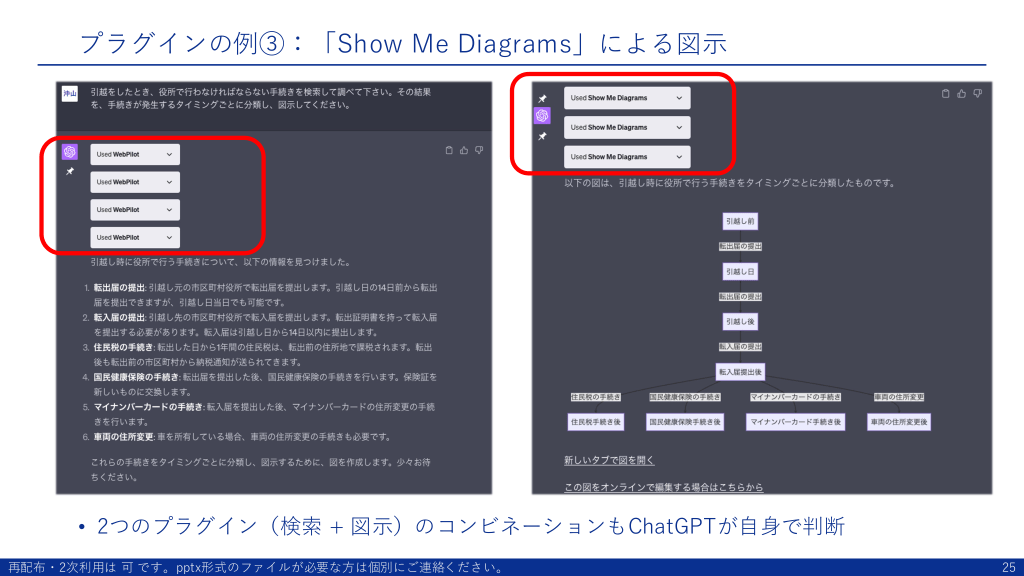This screenshot has width=1024, height=576.
Task: Dislike the Show Me Diagrams response
Action: click(x=977, y=94)
